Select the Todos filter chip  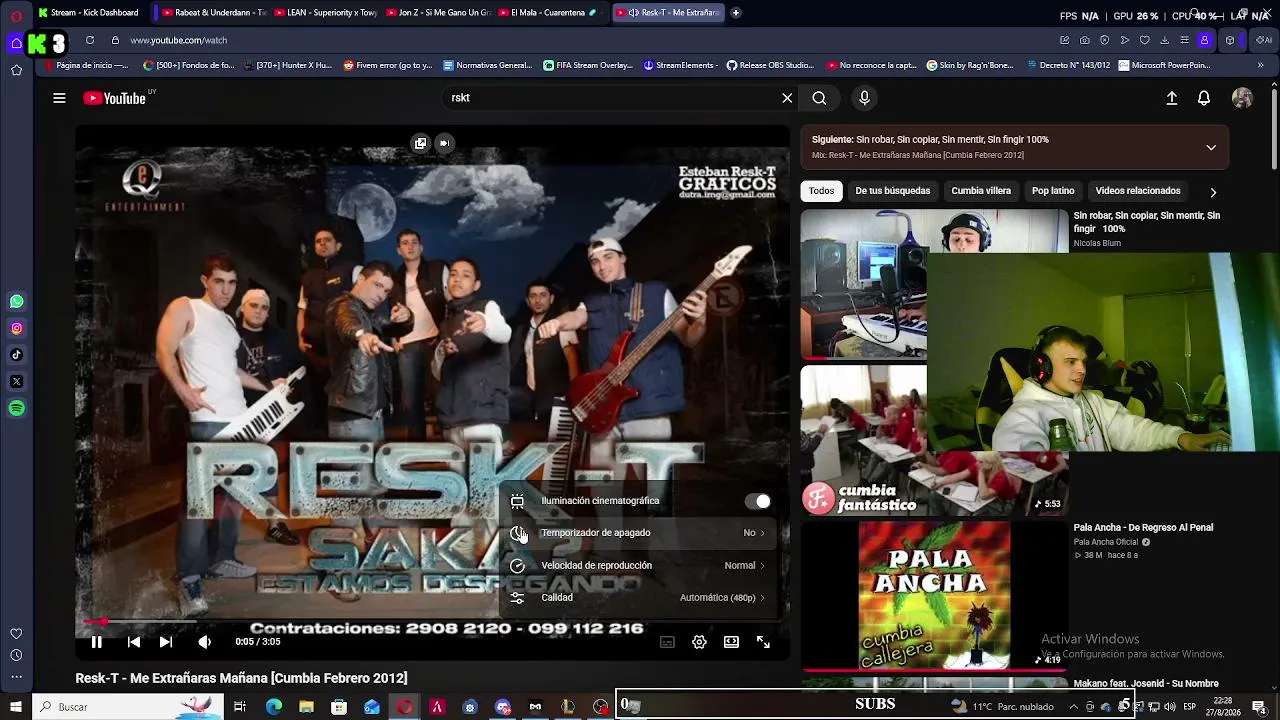click(821, 191)
